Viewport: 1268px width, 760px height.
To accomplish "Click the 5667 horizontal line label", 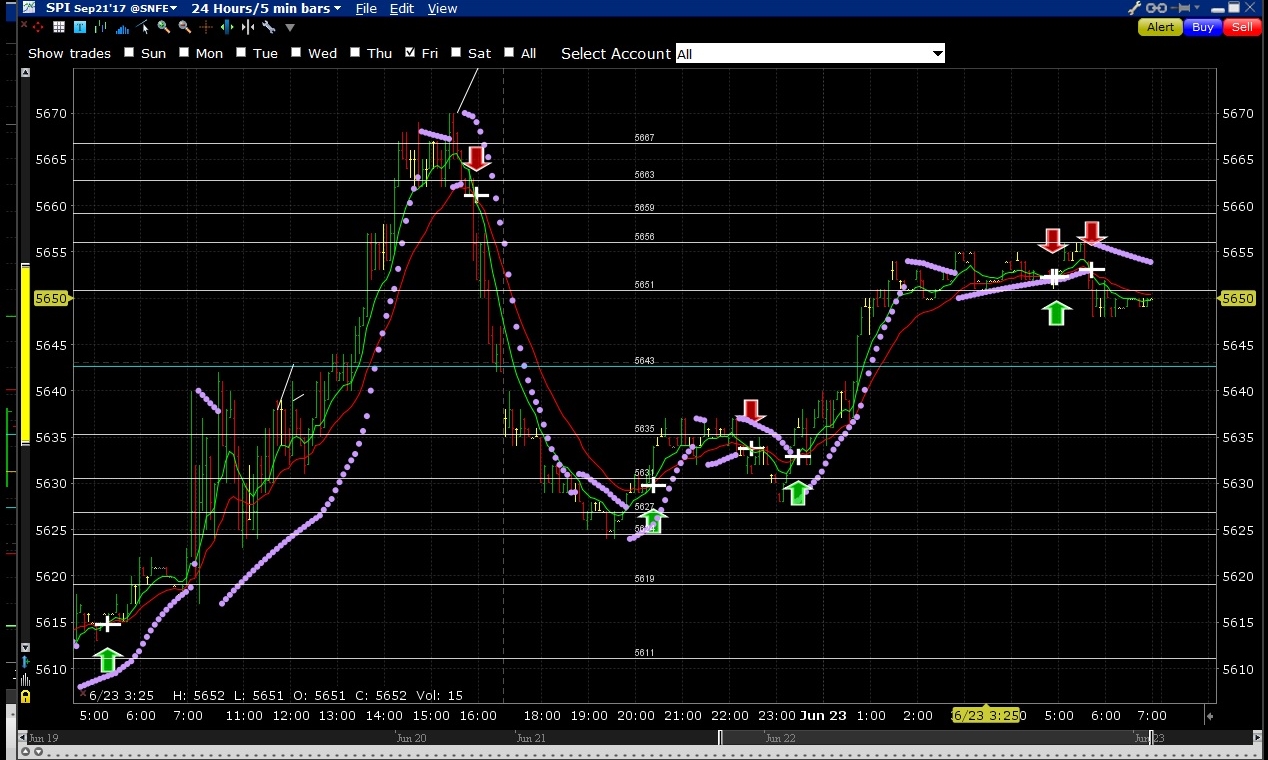I will 644,138.
